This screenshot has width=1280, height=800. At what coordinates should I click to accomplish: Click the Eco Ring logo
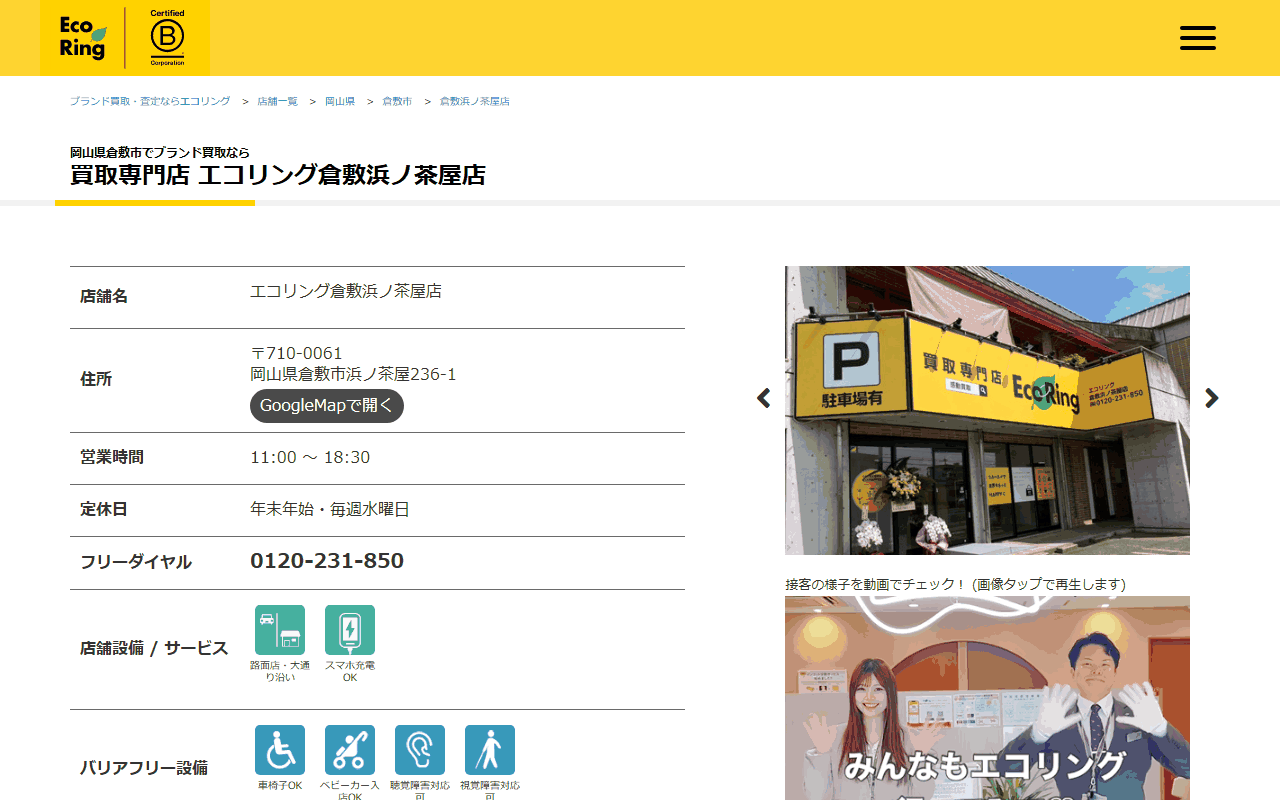(82, 38)
